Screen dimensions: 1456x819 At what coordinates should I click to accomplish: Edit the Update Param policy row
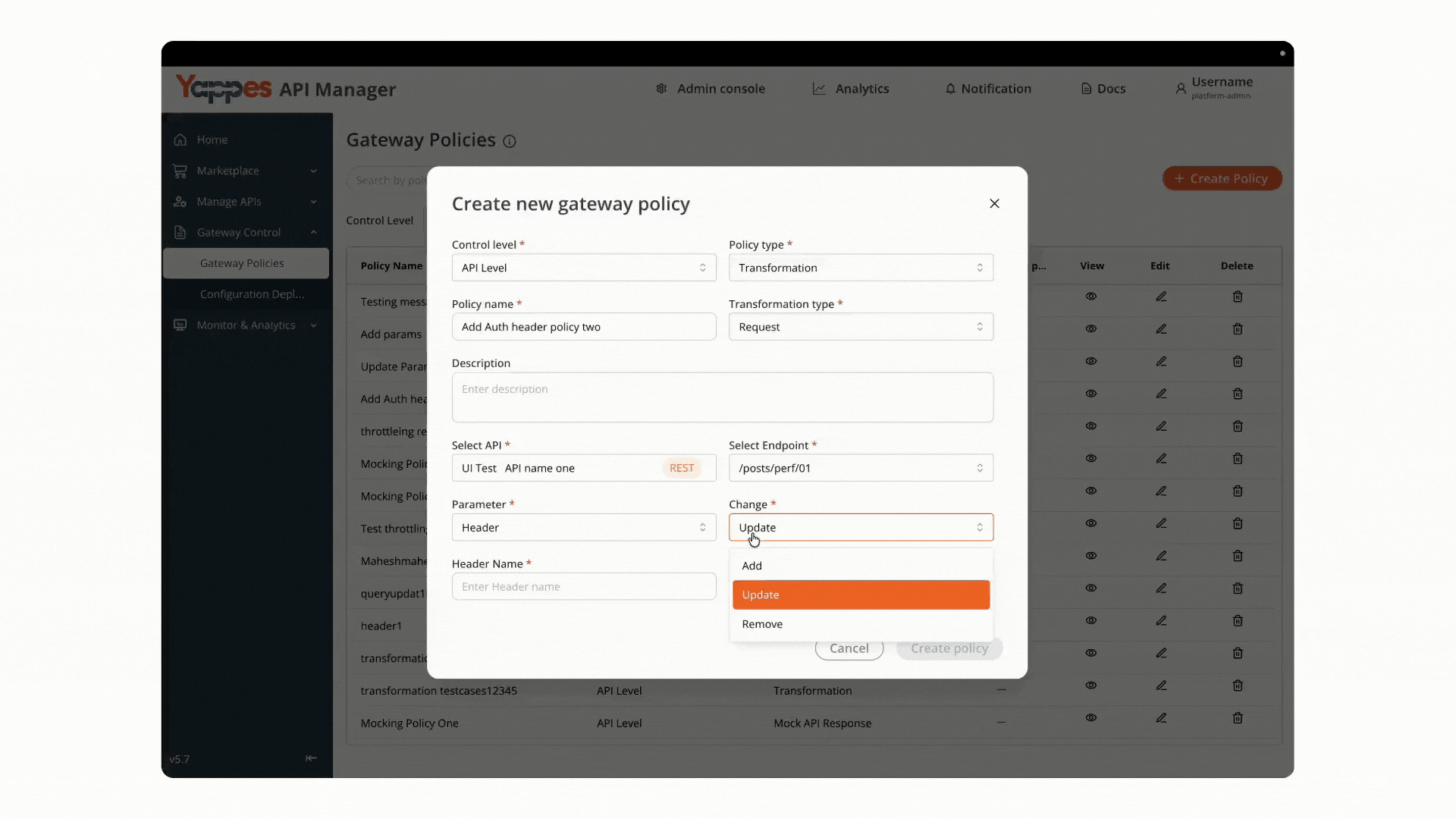tap(1161, 362)
